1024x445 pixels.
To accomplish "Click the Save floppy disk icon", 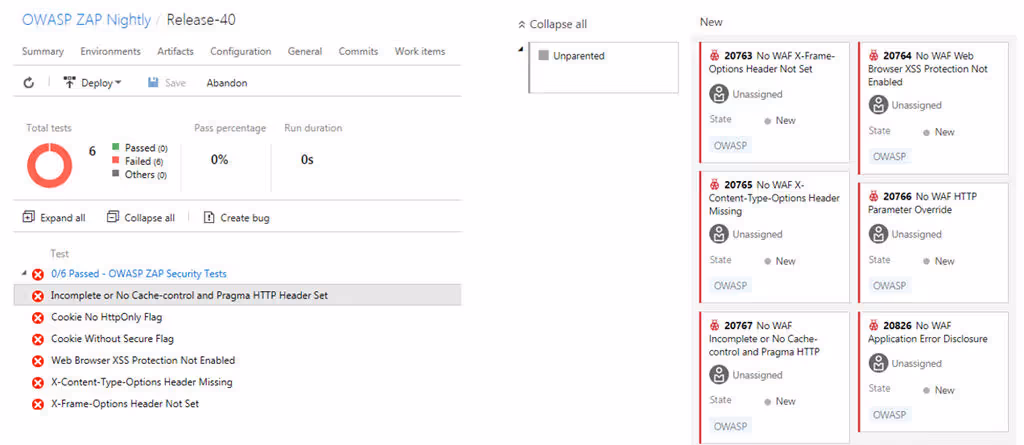I will (x=153, y=82).
